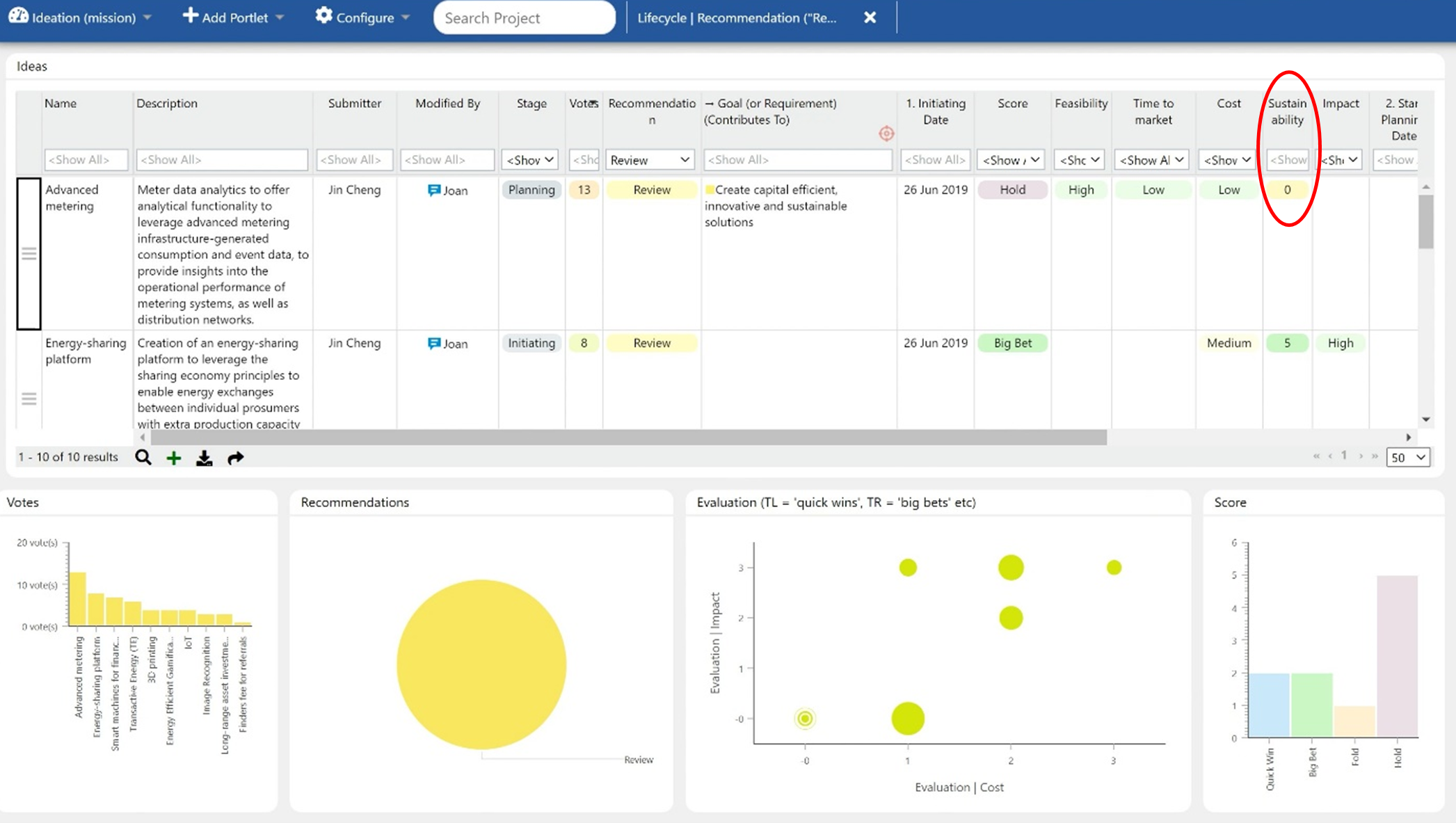Click the large yellow Review pie slice
This screenshot has width=1456, height=823.
481,664
